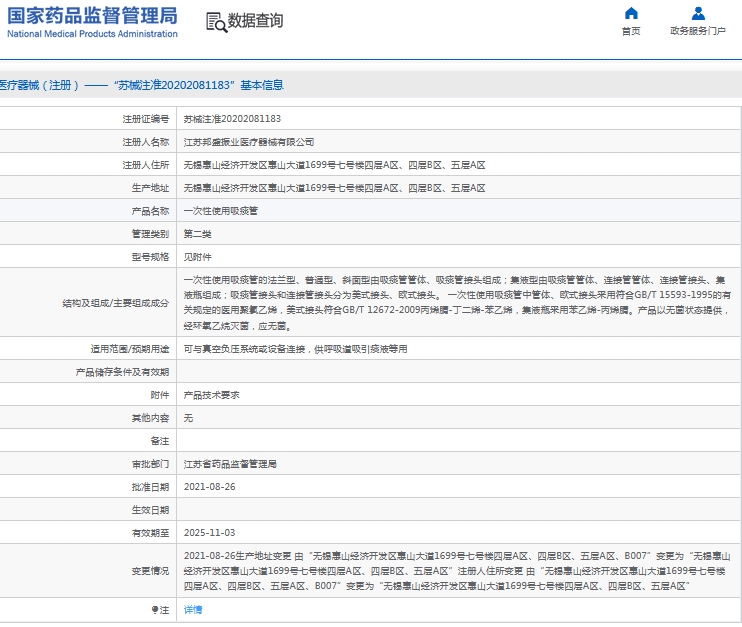Screen dimensions: 742x627
Task: Click the 产品名称 row label
Action: tap(150, 211)
